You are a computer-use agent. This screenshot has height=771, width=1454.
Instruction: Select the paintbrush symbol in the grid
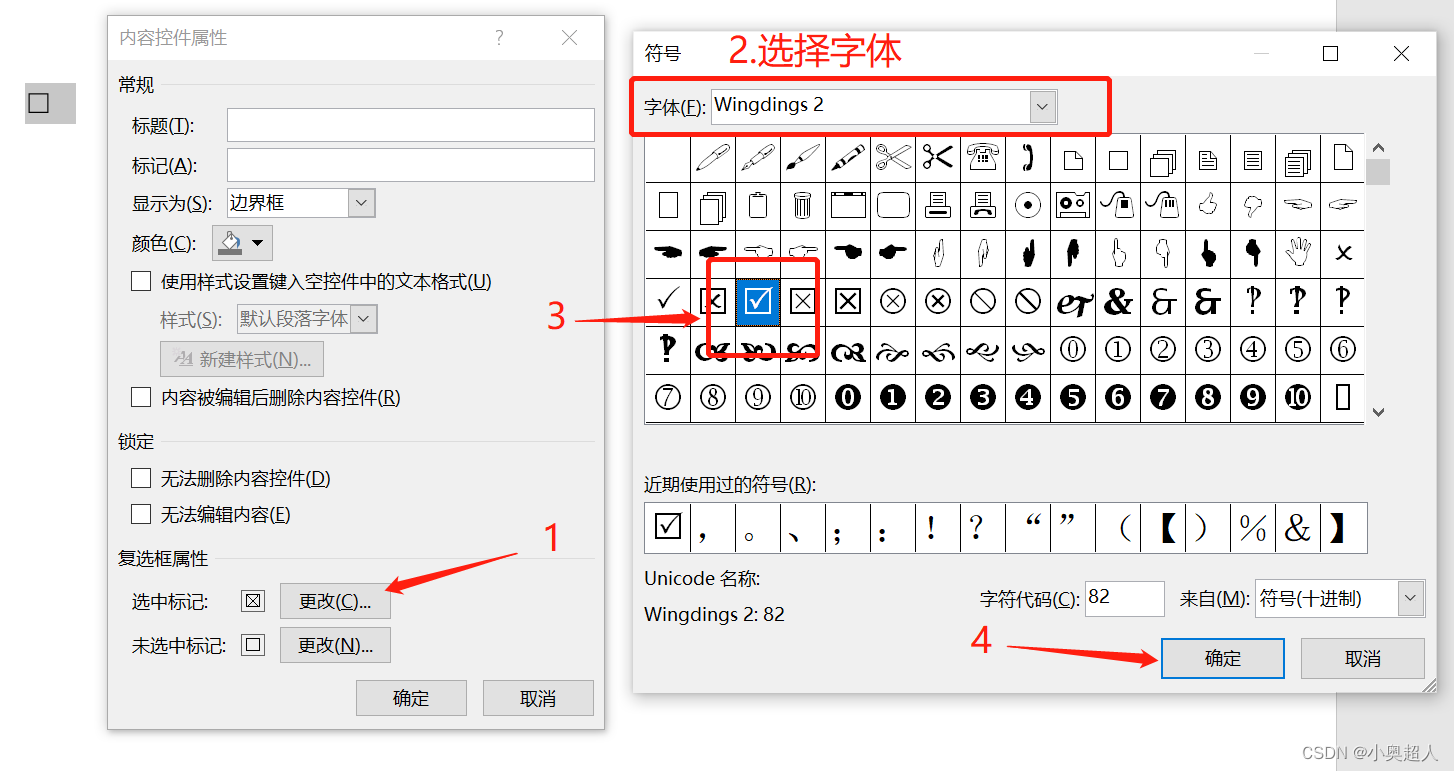tap(803, 158)
